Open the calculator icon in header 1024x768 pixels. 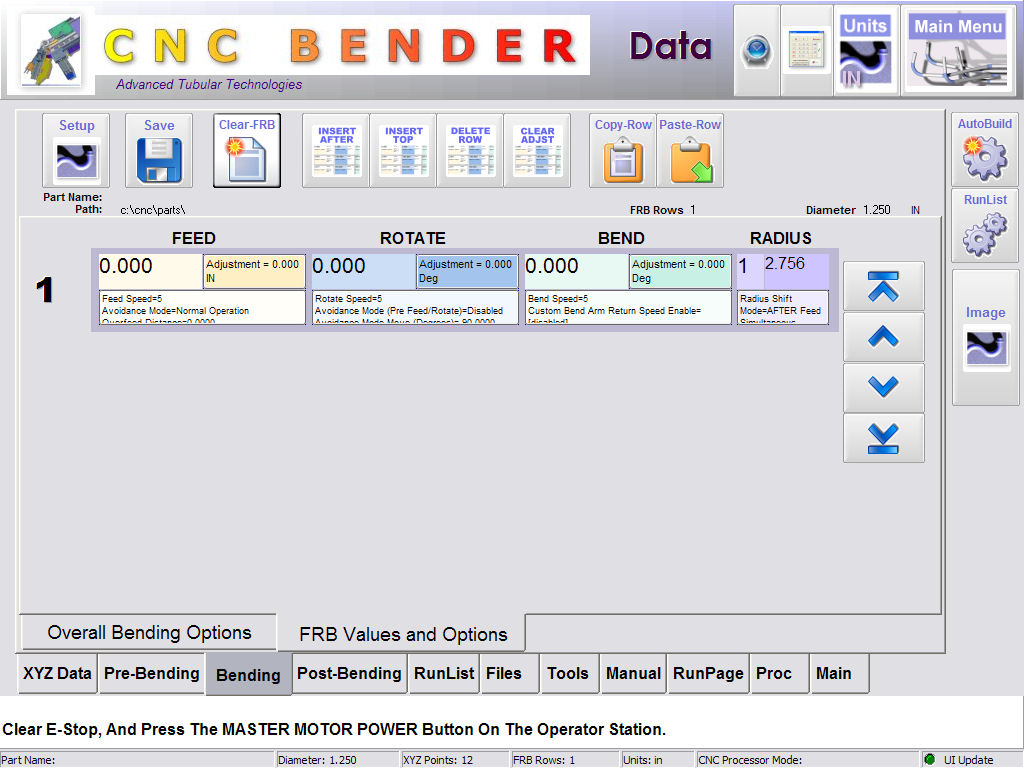806,50
